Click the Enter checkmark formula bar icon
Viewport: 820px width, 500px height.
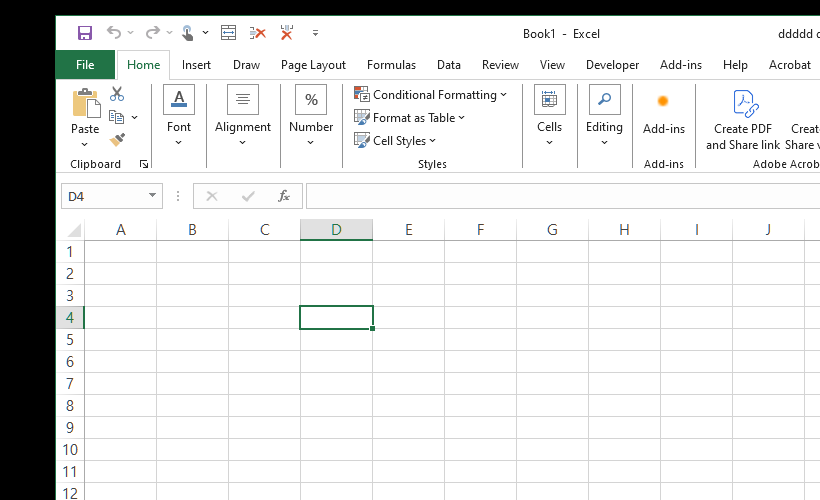click(248, 197)
